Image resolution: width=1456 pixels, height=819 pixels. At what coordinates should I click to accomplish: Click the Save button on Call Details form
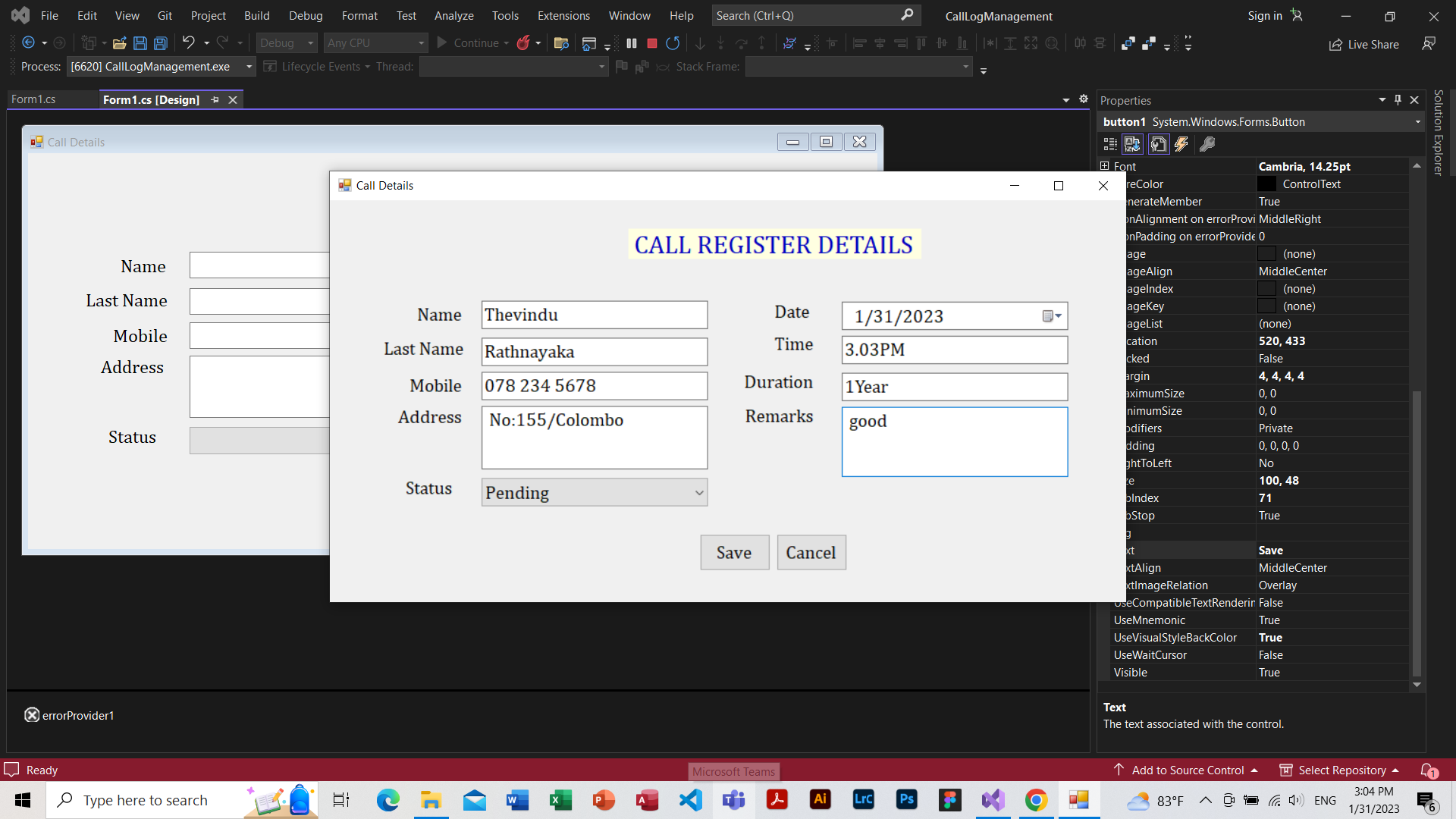(x=733, y=552)
